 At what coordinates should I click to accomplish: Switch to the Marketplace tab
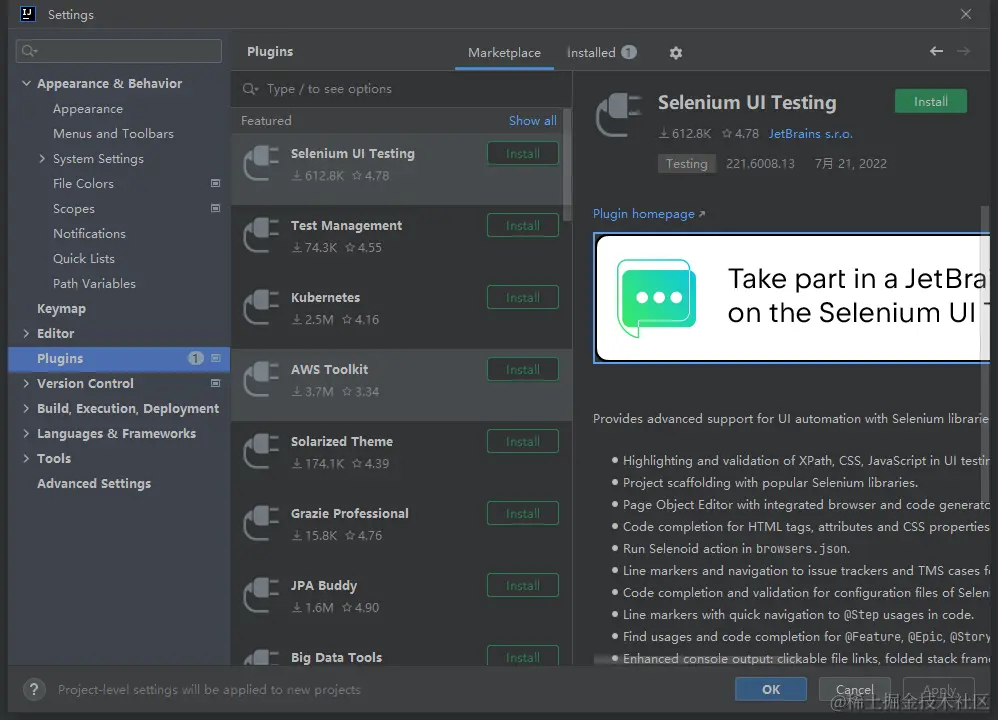coord(504,53)
